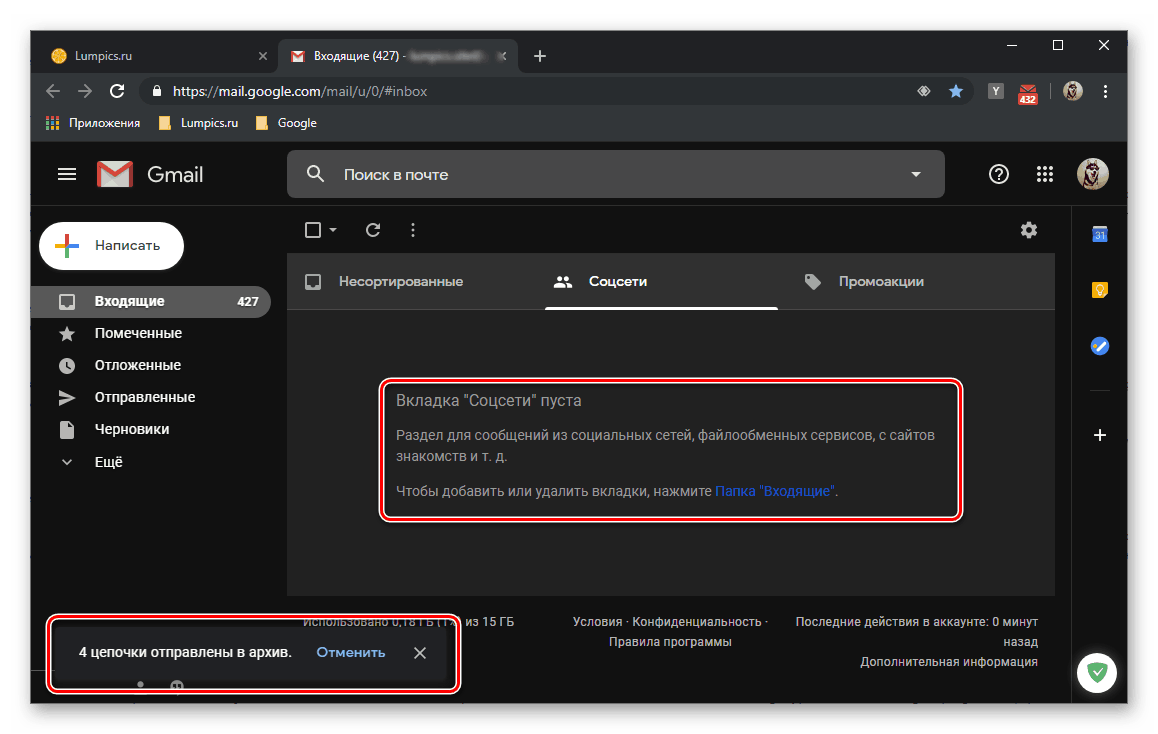Open the Google apps grid
The height and width of the screenshot is (734, 1158).
[x=1044, y=174]
